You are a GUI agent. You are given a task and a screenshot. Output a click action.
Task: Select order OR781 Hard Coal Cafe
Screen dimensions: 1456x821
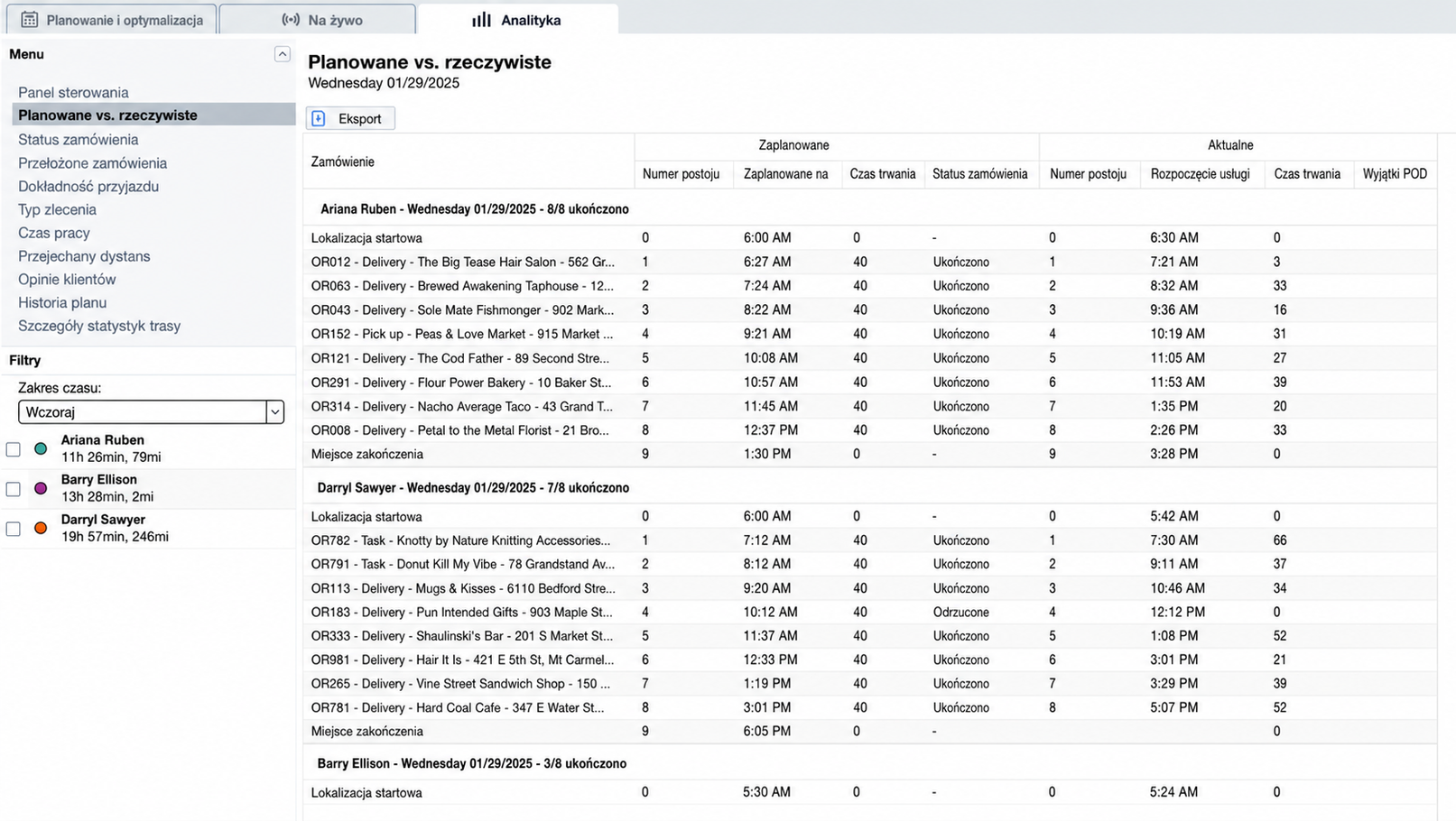point(458,707)
